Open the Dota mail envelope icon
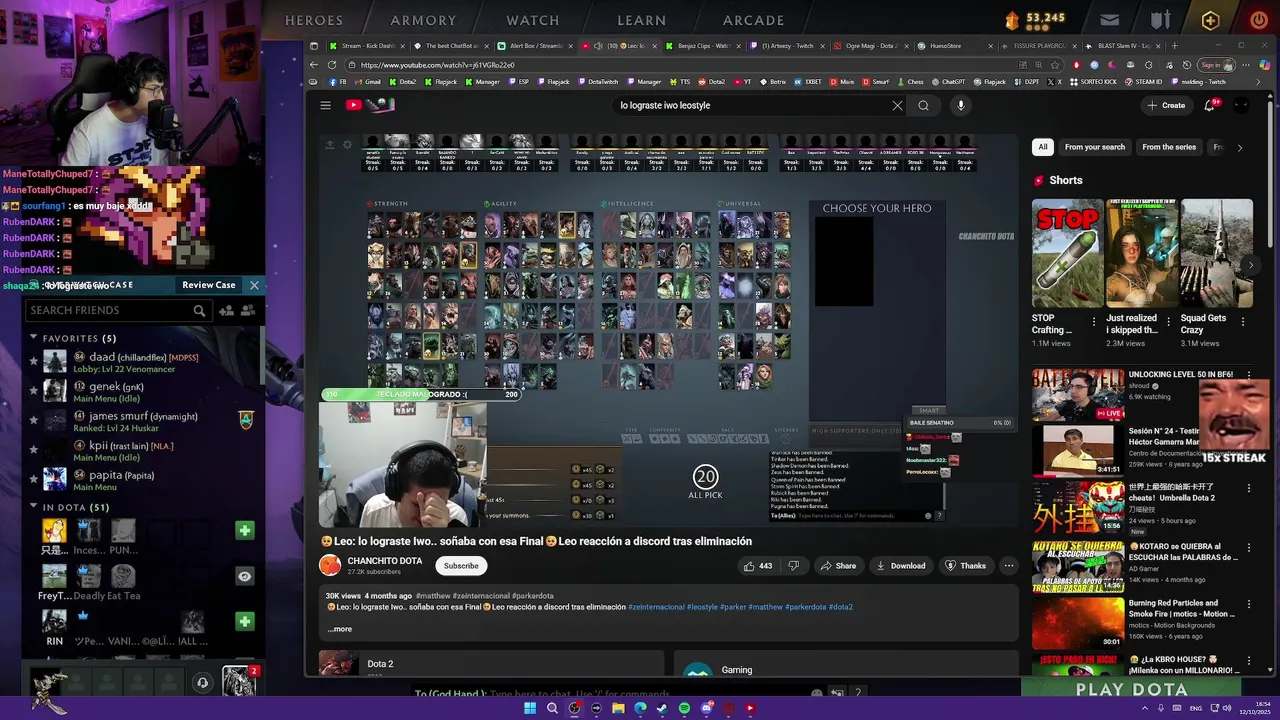 pyautogui.click(x=1110, y=20)
